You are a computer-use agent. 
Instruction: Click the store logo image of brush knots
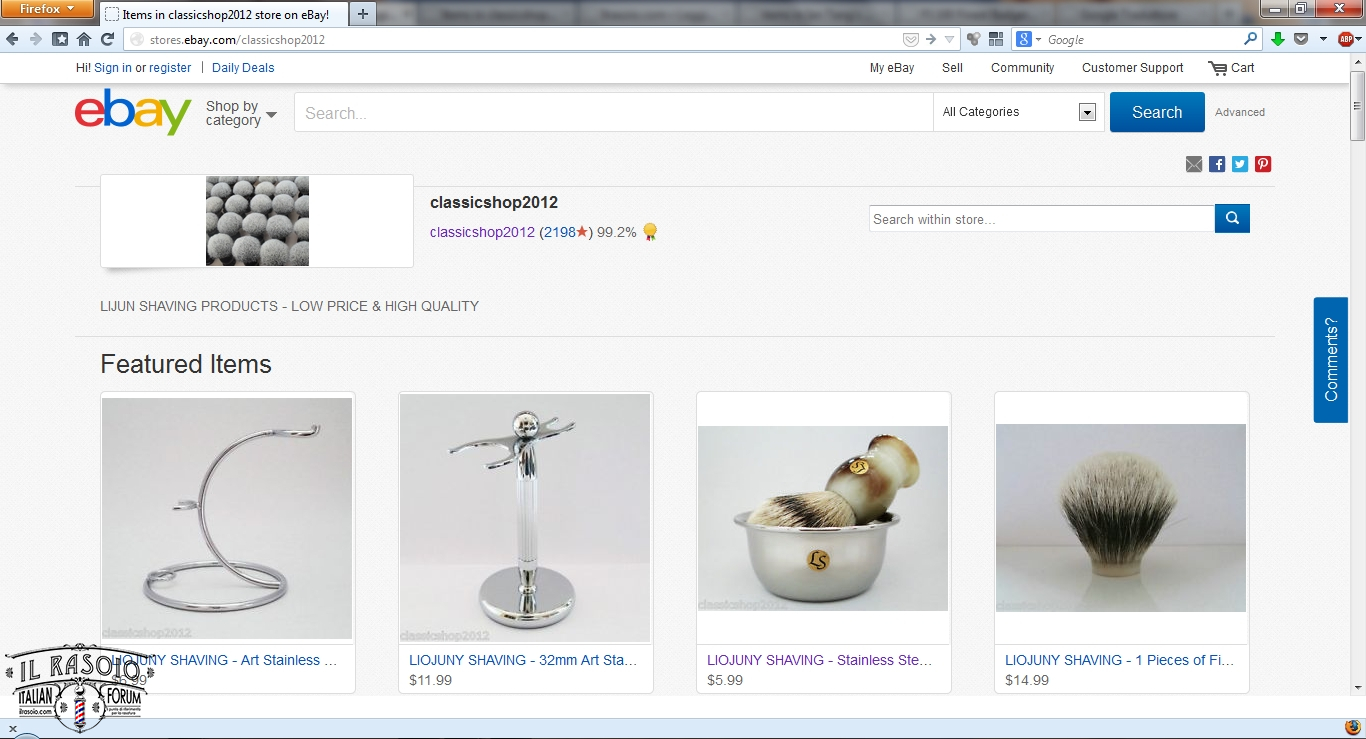257,221
